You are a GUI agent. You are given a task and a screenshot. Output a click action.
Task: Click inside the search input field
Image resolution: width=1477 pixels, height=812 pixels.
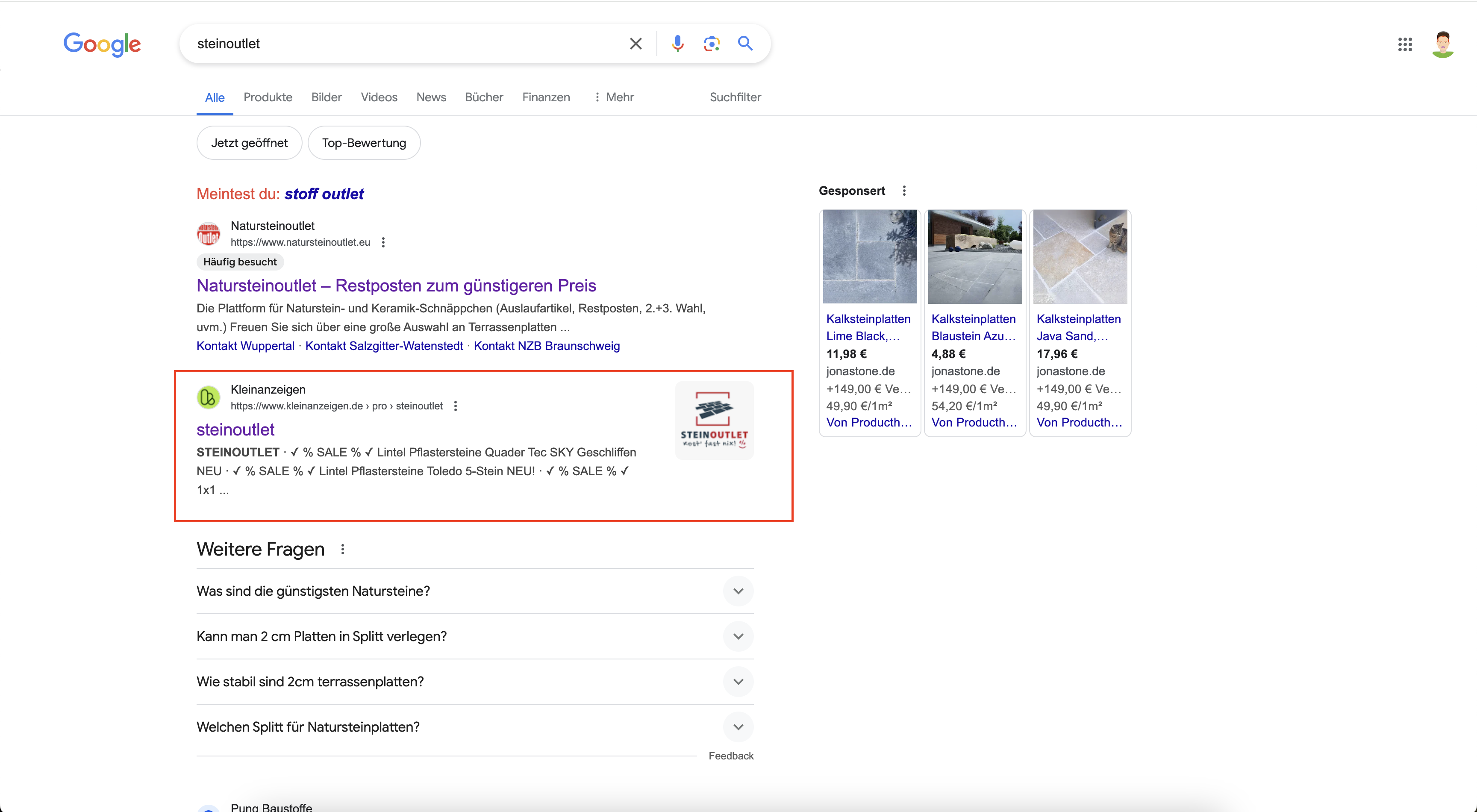401,43
